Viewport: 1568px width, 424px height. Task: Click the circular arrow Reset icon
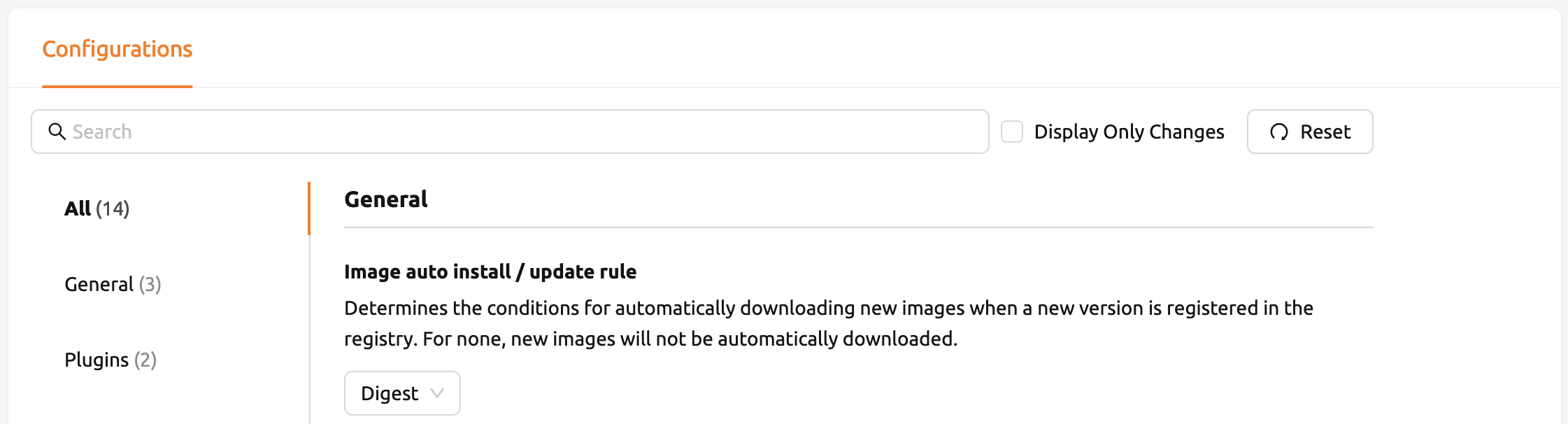(1279, 132)
